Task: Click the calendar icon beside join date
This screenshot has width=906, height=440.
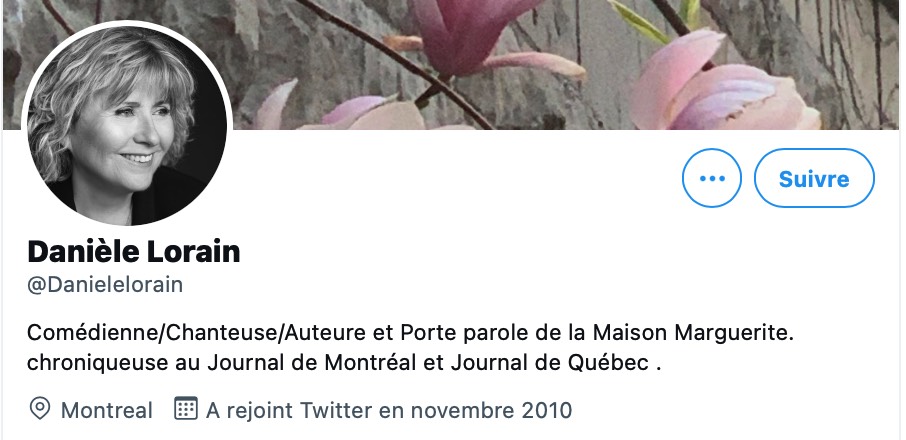Action: (x=185, y=408)
